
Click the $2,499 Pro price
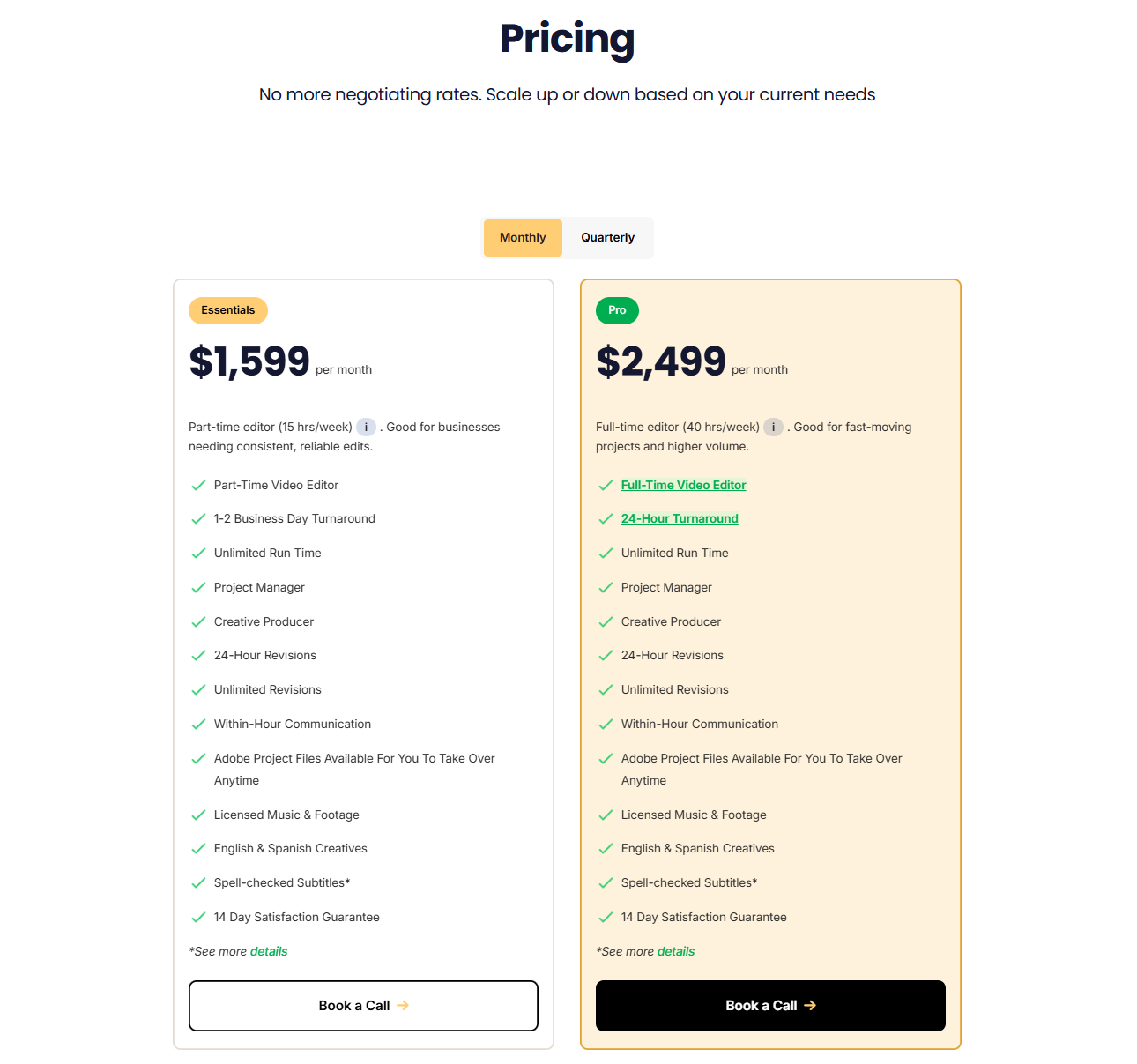pos(660,361)
